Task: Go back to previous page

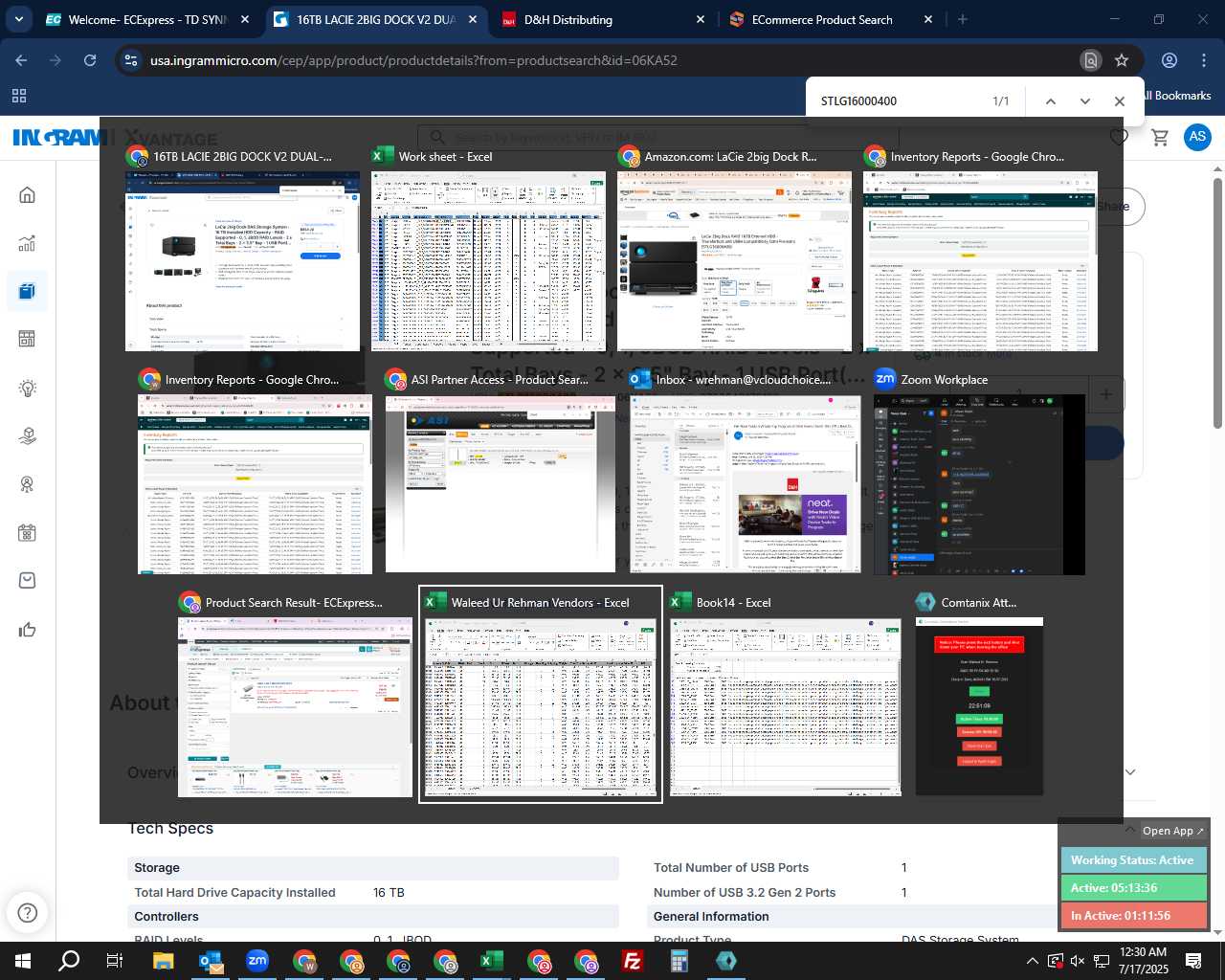Action: click(21, 60)
